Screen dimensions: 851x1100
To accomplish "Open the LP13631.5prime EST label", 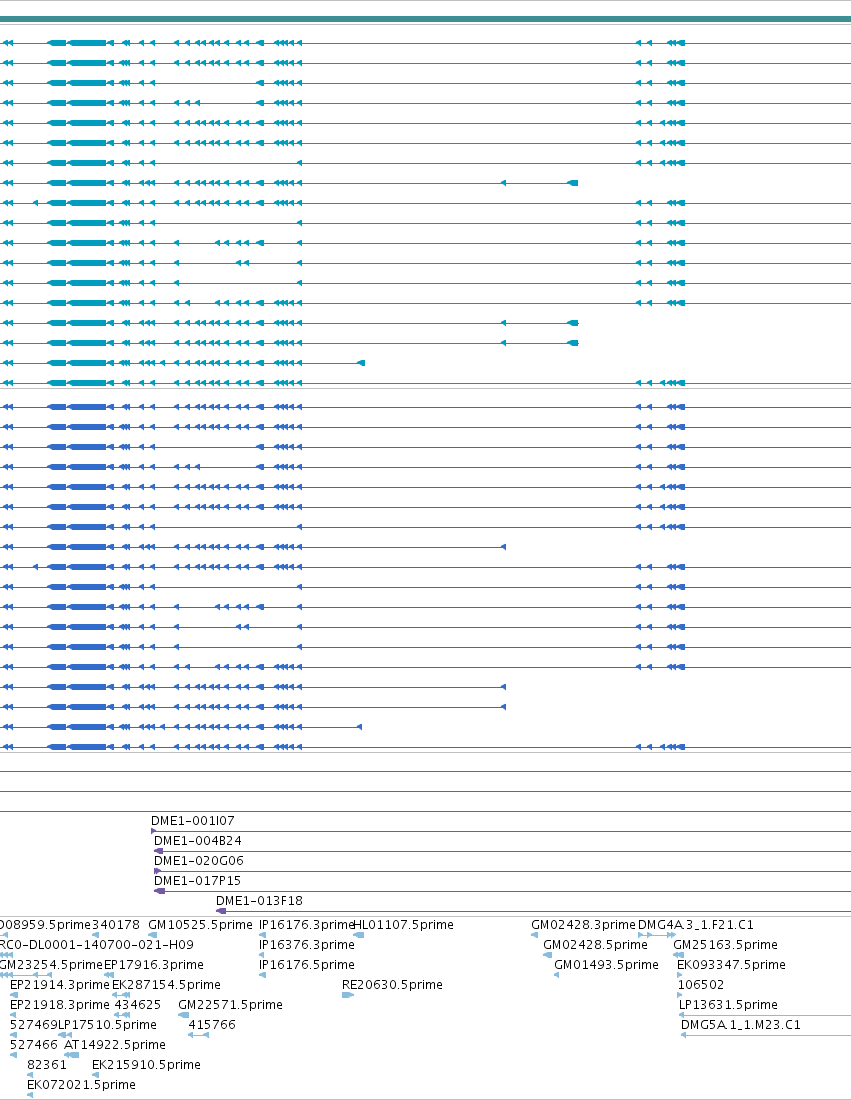I will pos(728,1005).
